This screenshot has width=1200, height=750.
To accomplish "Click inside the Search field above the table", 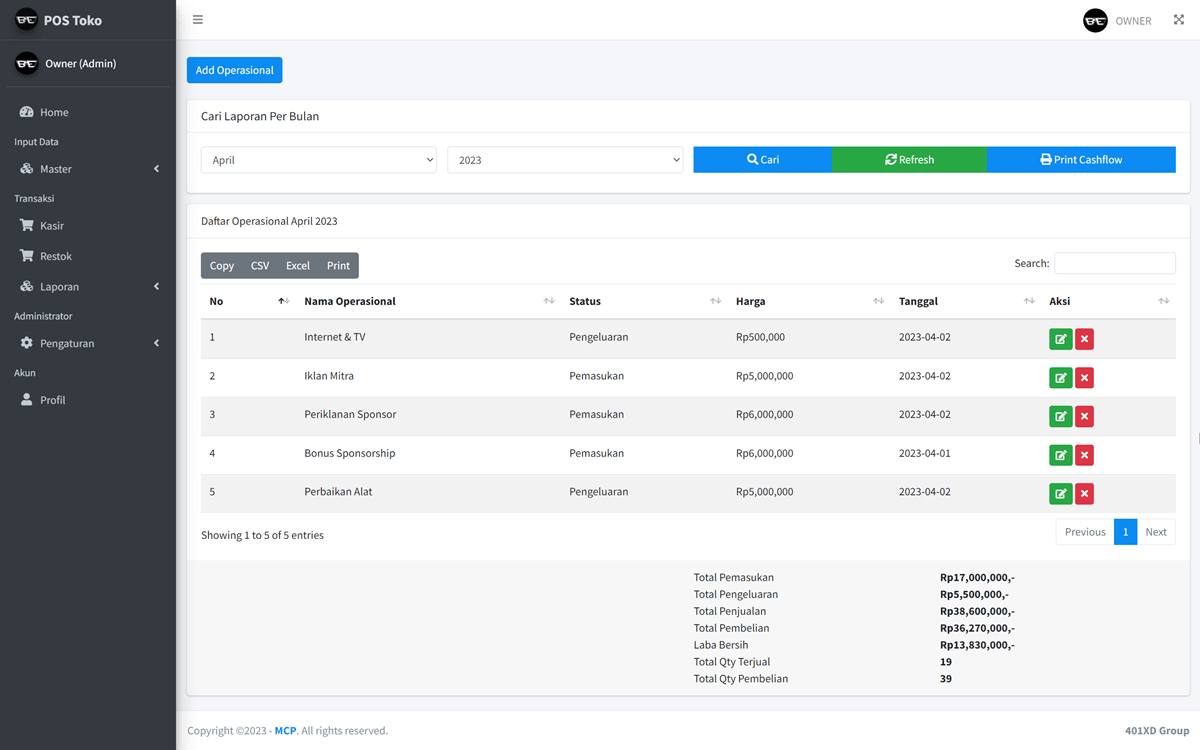I will (1114, 263).
